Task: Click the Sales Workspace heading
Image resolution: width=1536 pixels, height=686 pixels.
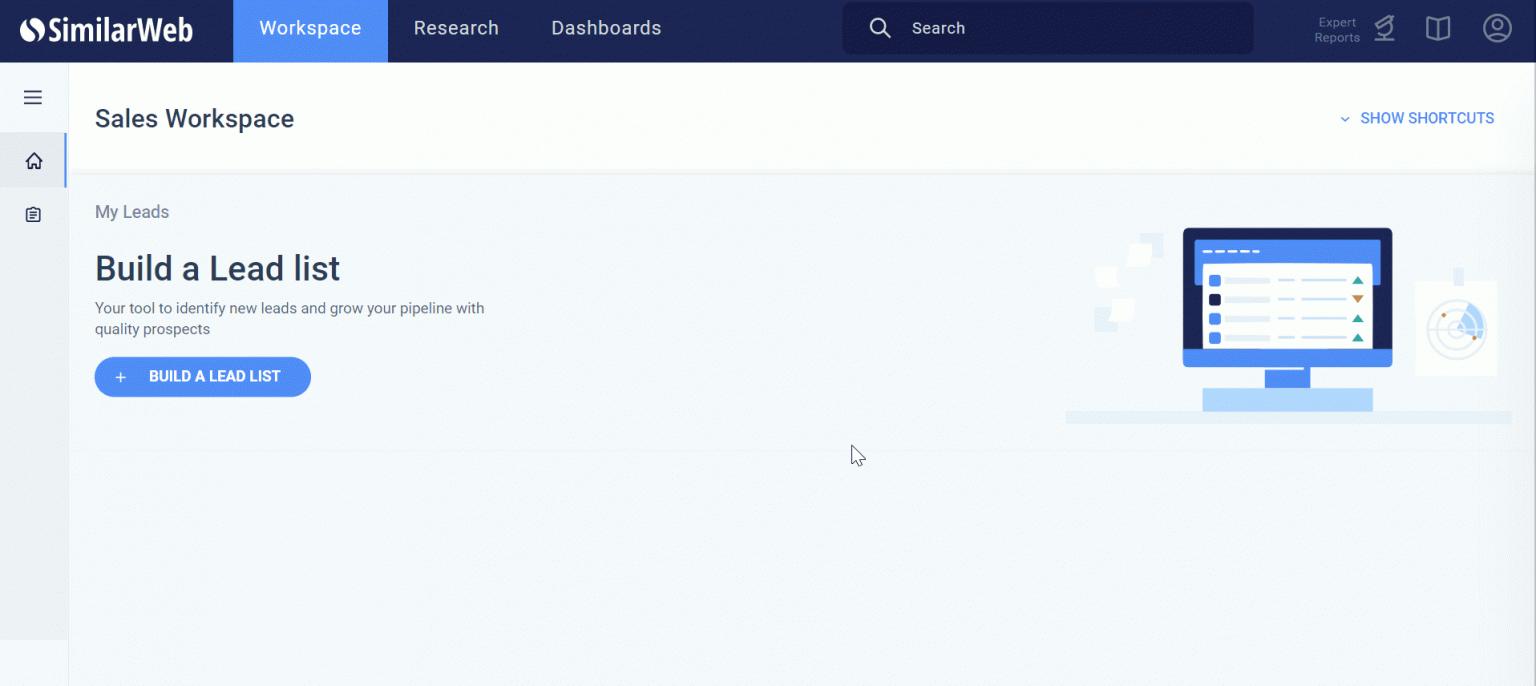Action: pyautogui.click(x=195, y=118)
